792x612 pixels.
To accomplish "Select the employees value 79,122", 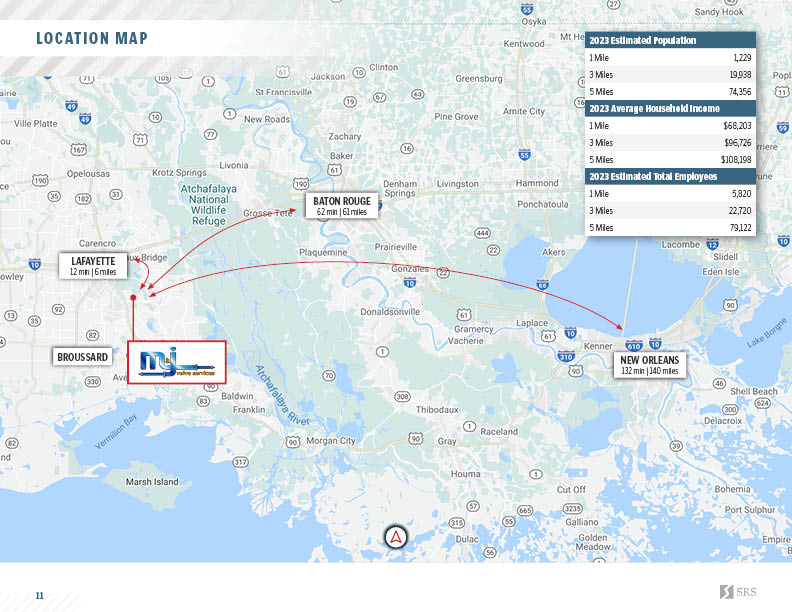I will click(740, 228).
